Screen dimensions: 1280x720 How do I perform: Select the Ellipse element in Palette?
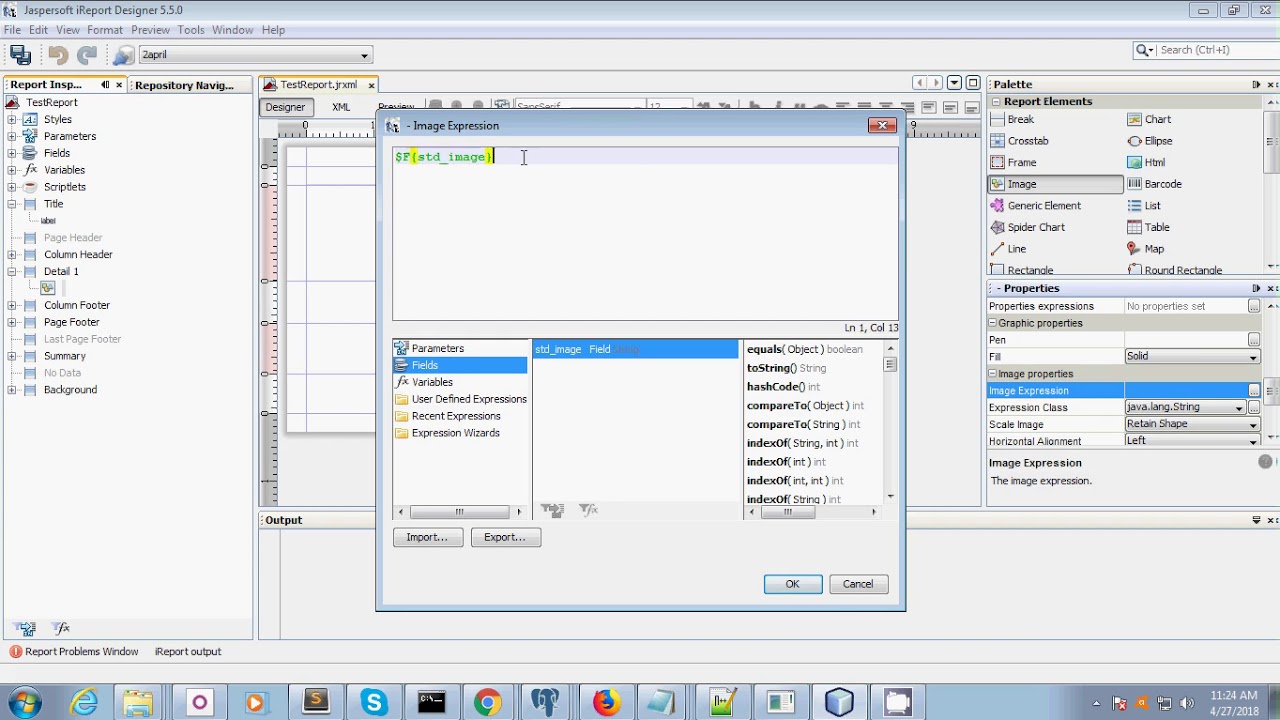(1157, 141)
